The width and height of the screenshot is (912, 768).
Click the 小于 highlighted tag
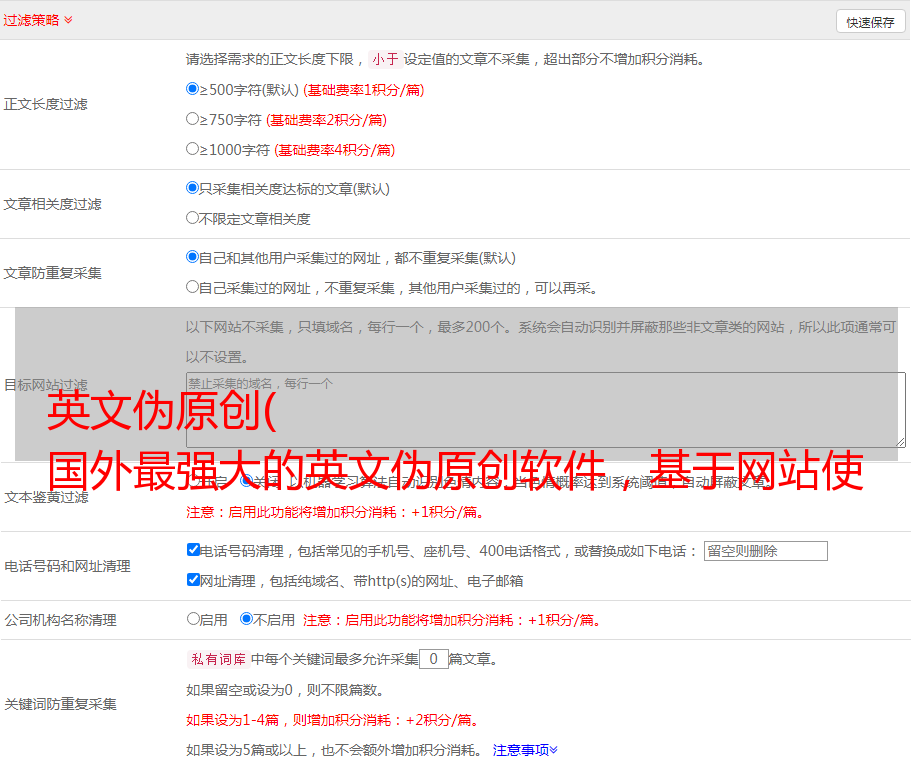385,59
